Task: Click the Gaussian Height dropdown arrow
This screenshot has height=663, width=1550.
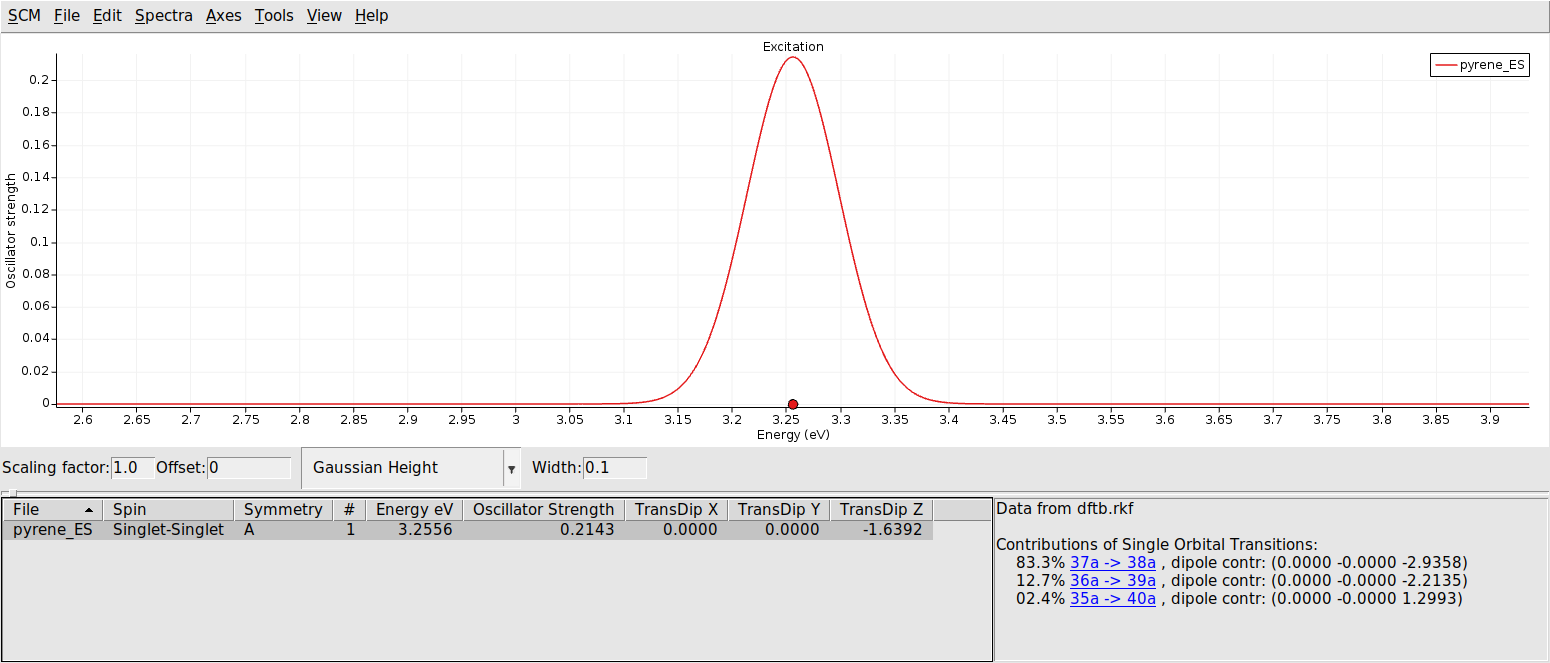Action: [512, 467]
